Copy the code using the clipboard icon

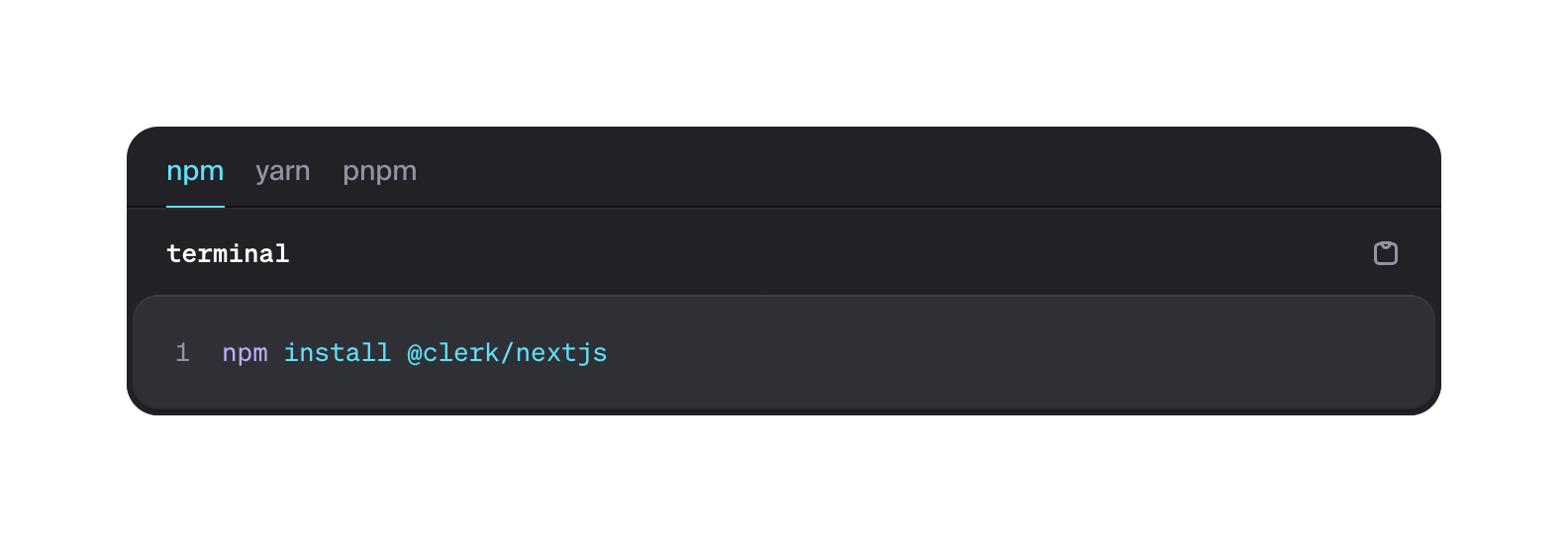point(1386,253)
